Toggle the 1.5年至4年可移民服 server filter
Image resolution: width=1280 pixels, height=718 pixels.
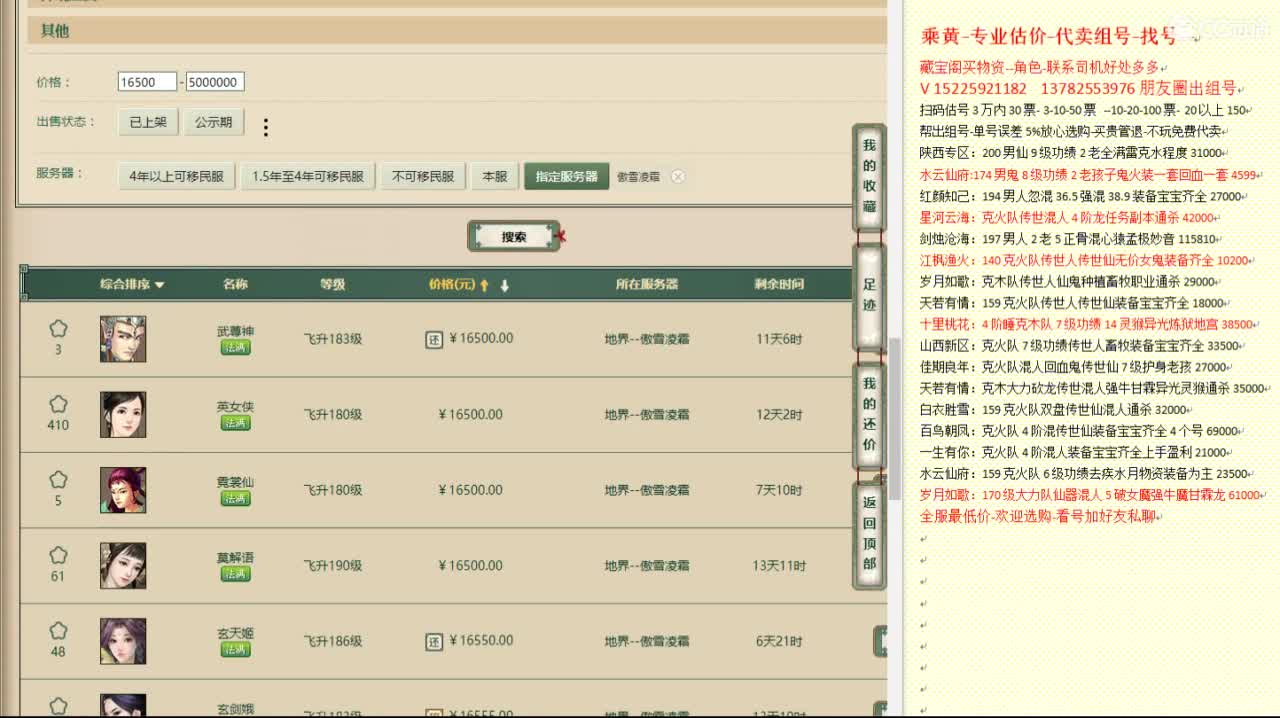[x=308, y=176]
